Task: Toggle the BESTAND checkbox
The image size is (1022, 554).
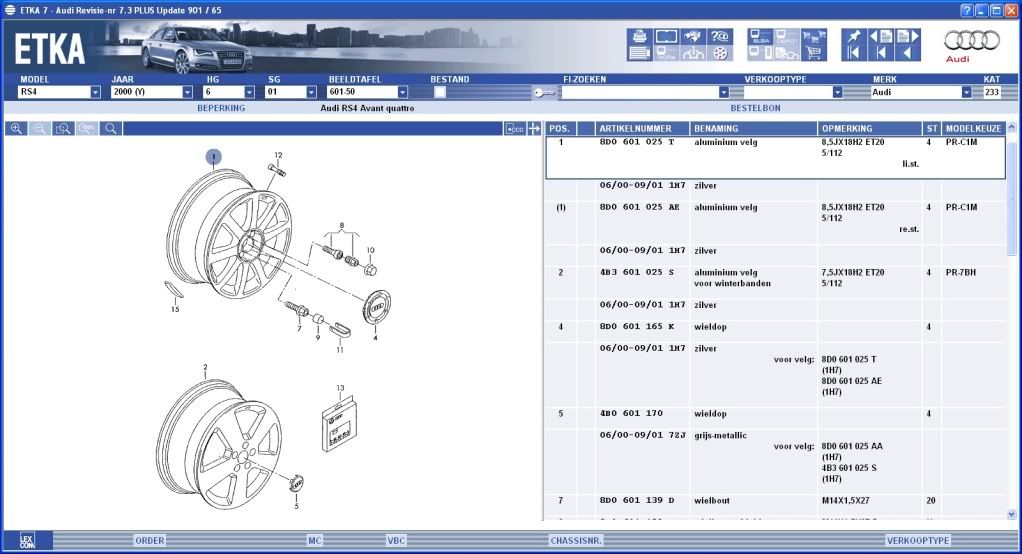Action: [x=440, y=92]
